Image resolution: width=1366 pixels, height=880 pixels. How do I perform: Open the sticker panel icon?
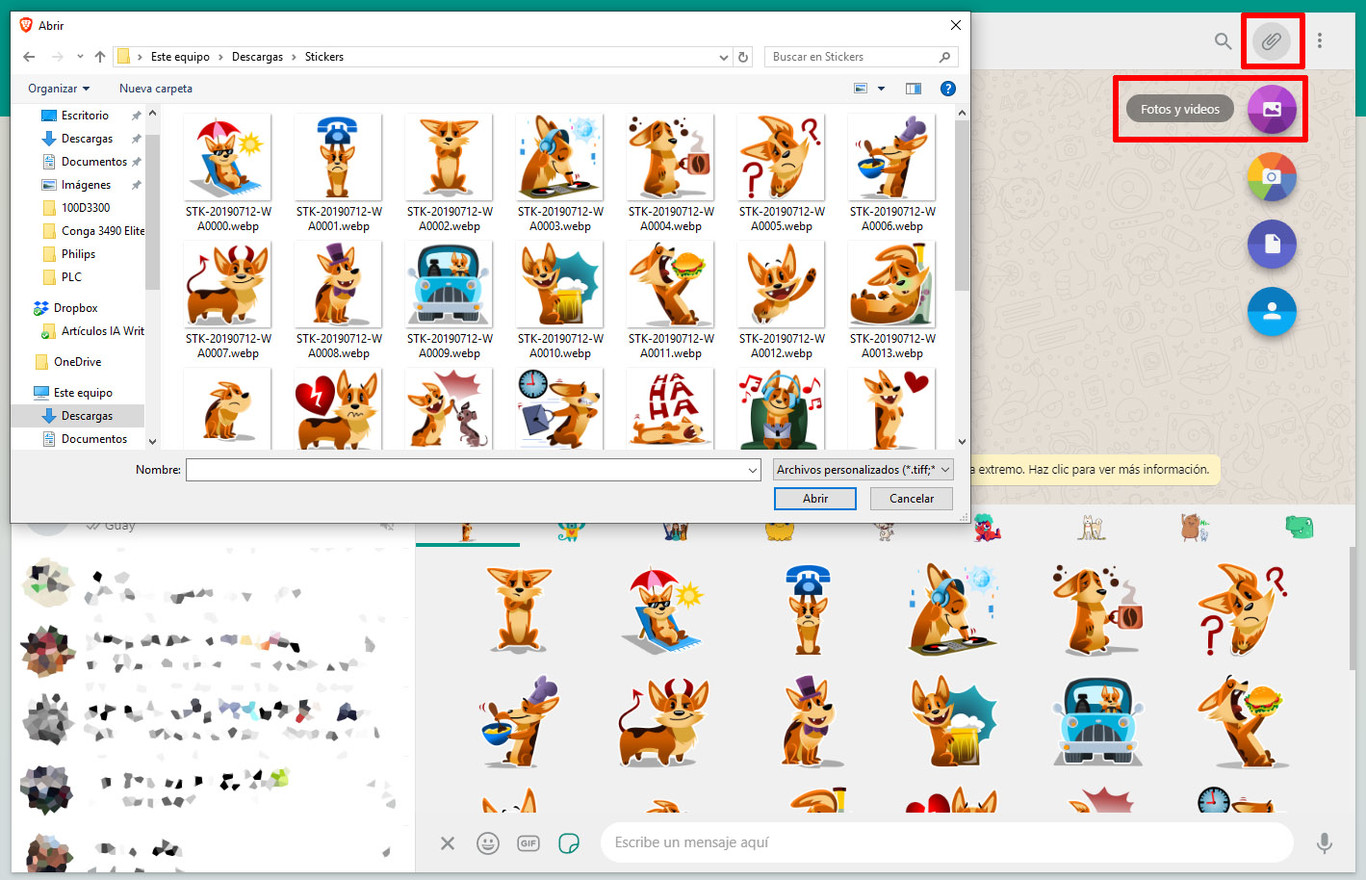pos(567,843)
